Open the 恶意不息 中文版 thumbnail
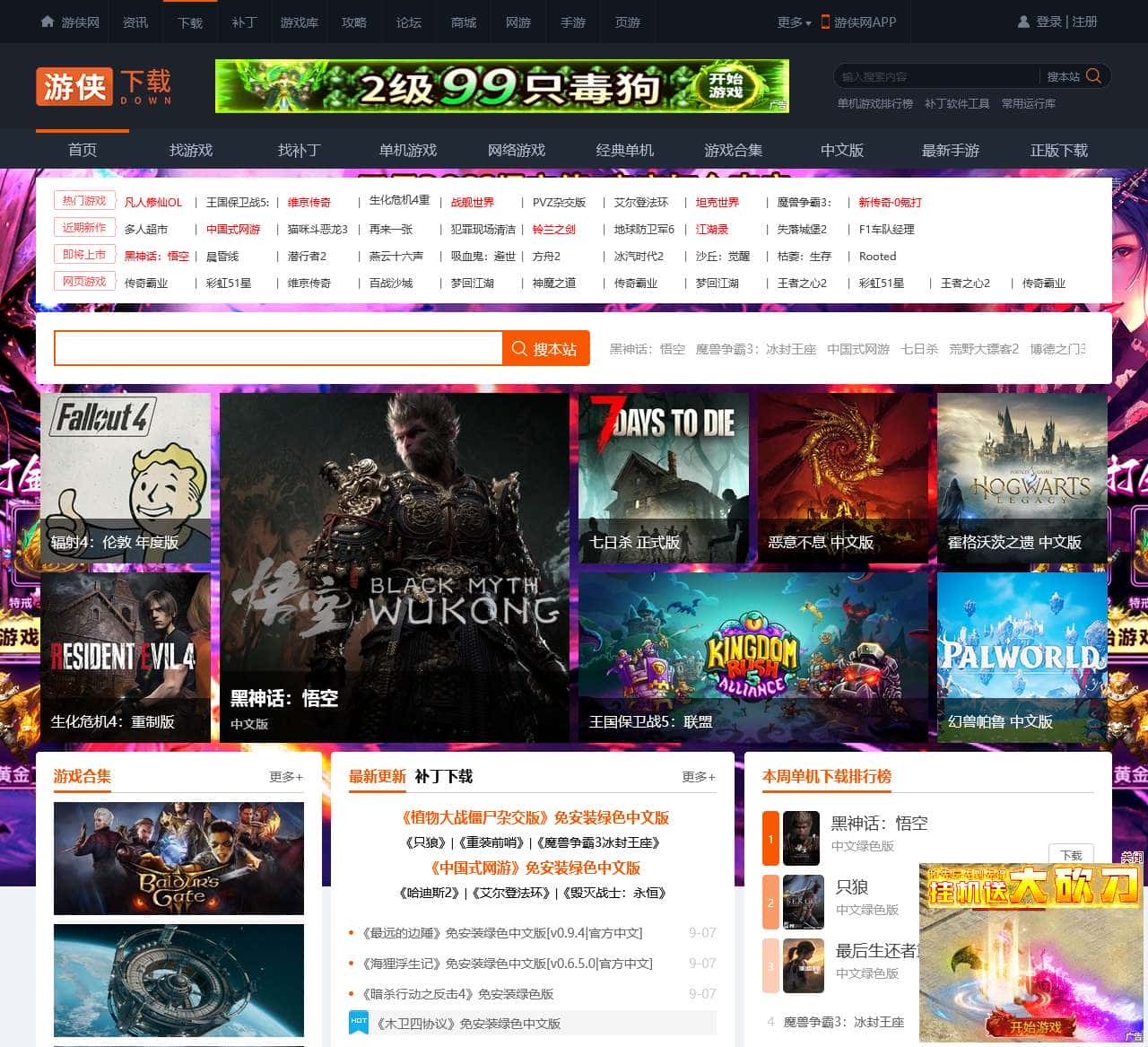The height and width of the screenshot is (1047, 1148). (x=843, y=478)
